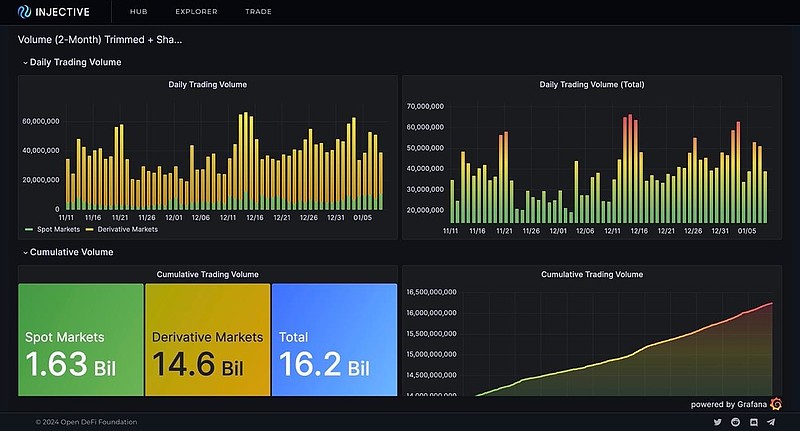Click the green Spot Markets stat tile
Viewport: 800px width, 431px height.
[81, 340]
